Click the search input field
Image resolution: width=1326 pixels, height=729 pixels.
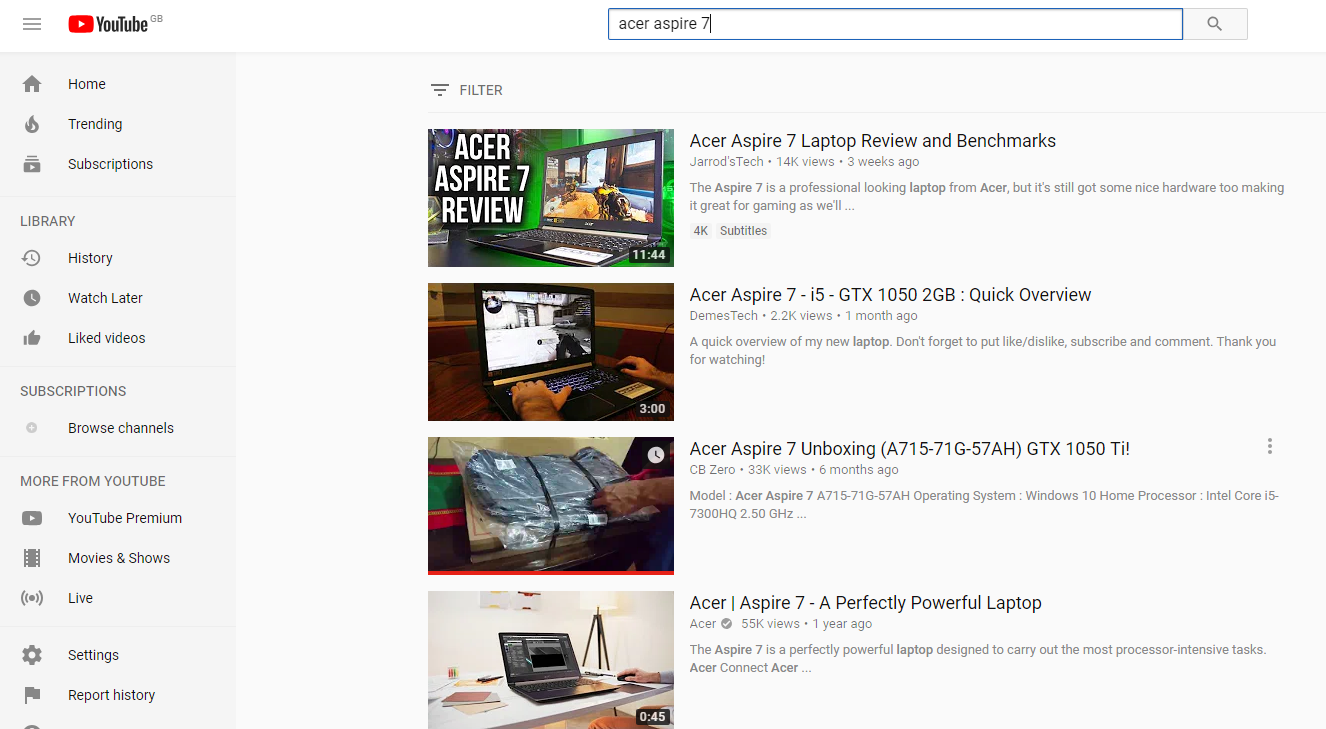895,24
